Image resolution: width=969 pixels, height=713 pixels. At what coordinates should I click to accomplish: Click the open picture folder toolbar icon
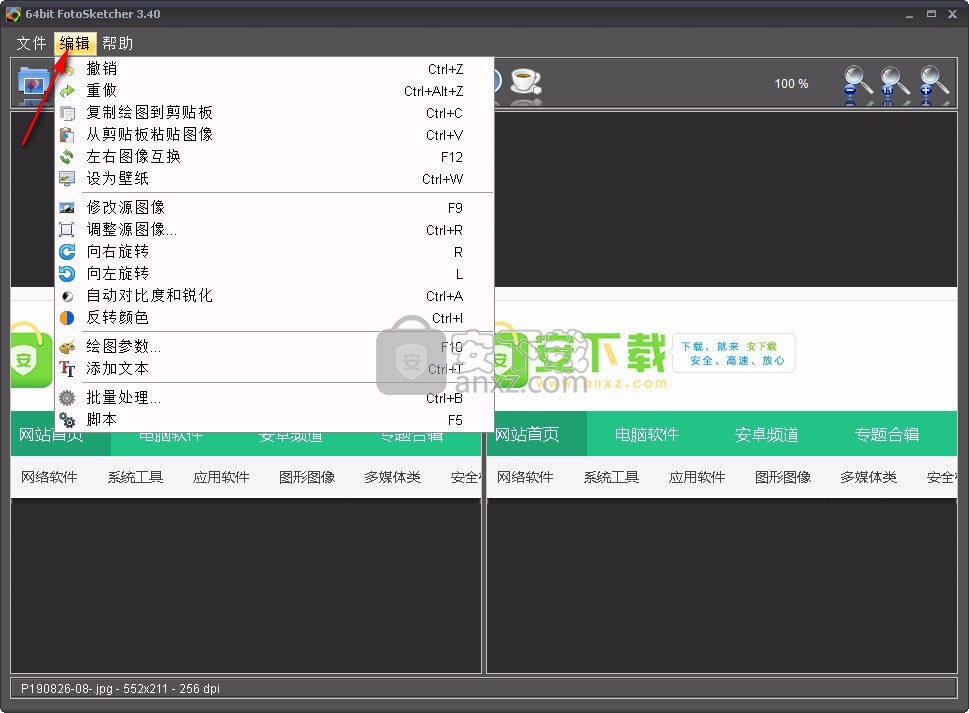click(35, 84)
